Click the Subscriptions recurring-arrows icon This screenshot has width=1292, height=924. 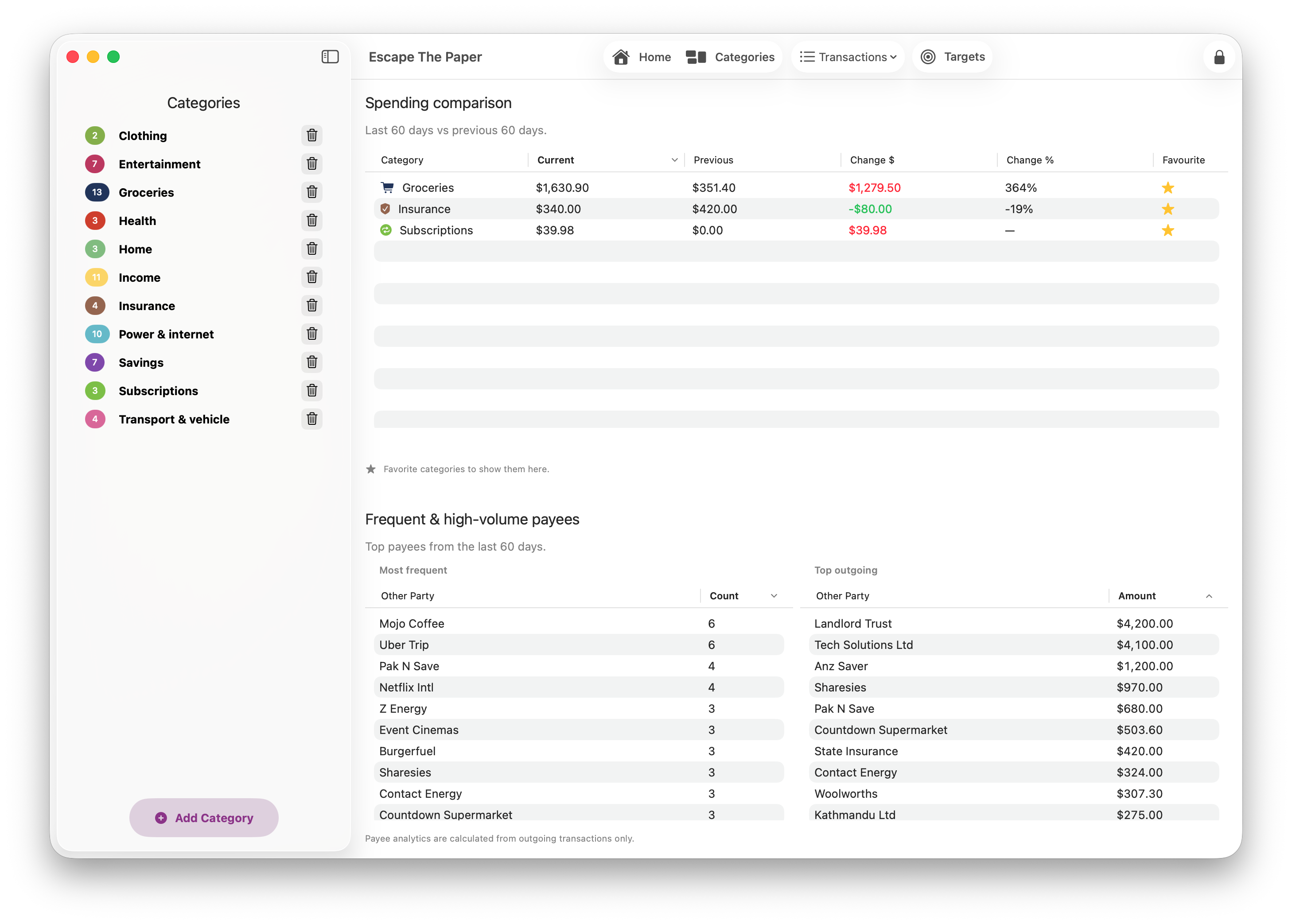click(386, 230)
